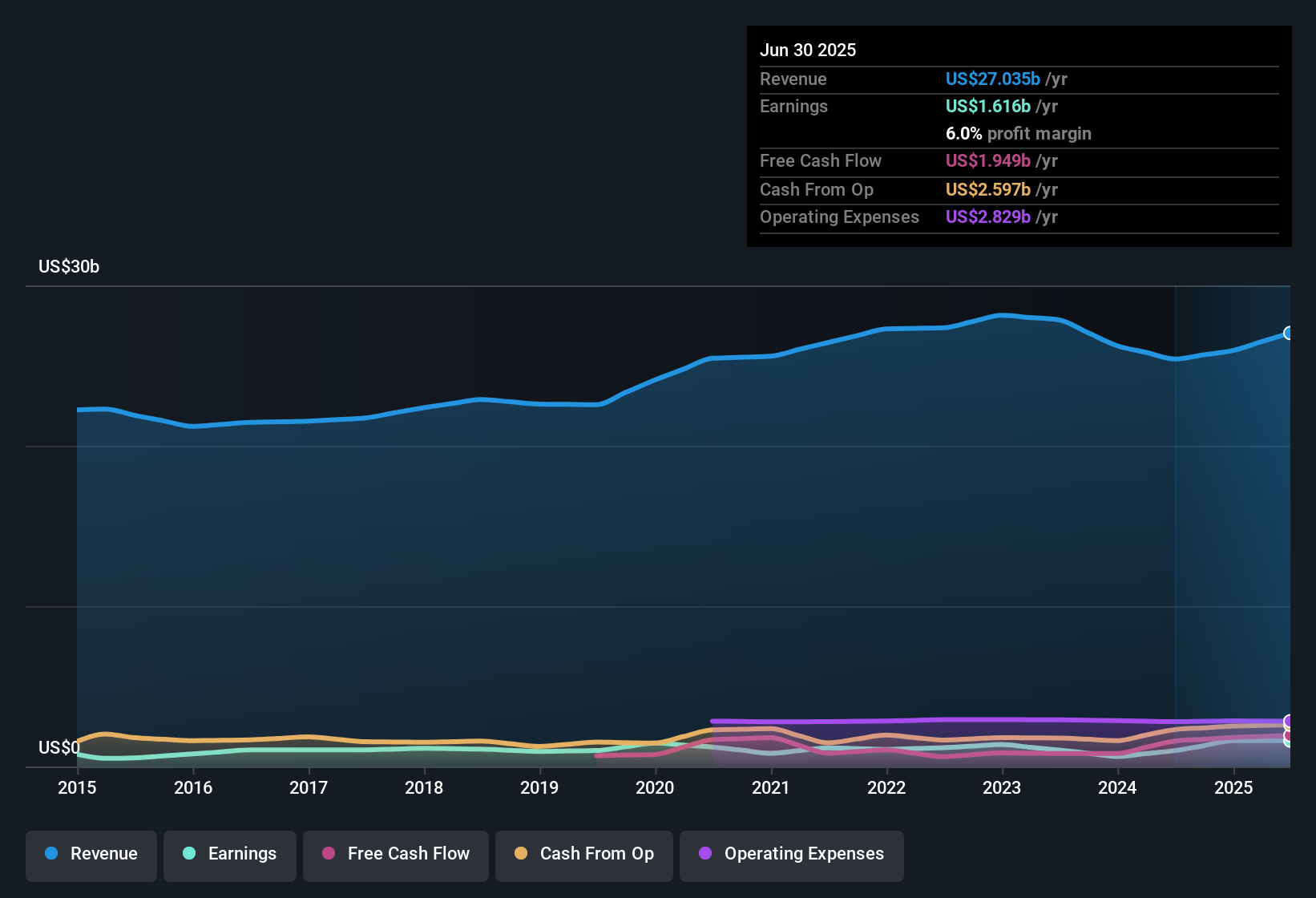The image size is (1316, 898).
Task: Click the pink Free Cash Flow legend dot
Action: pyautogui.click(x=328, y=855)
